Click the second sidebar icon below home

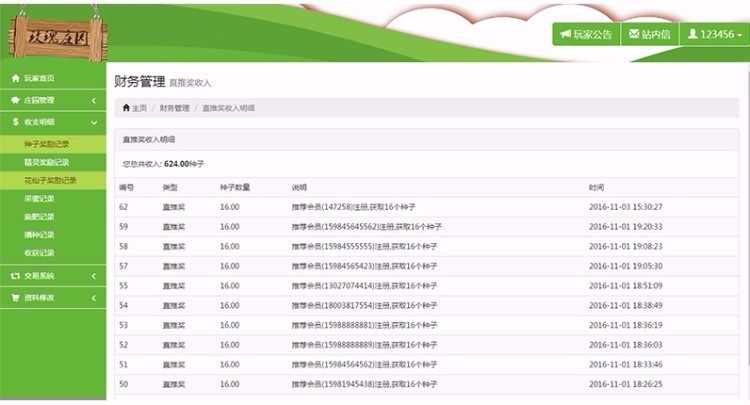coord(16,100)
